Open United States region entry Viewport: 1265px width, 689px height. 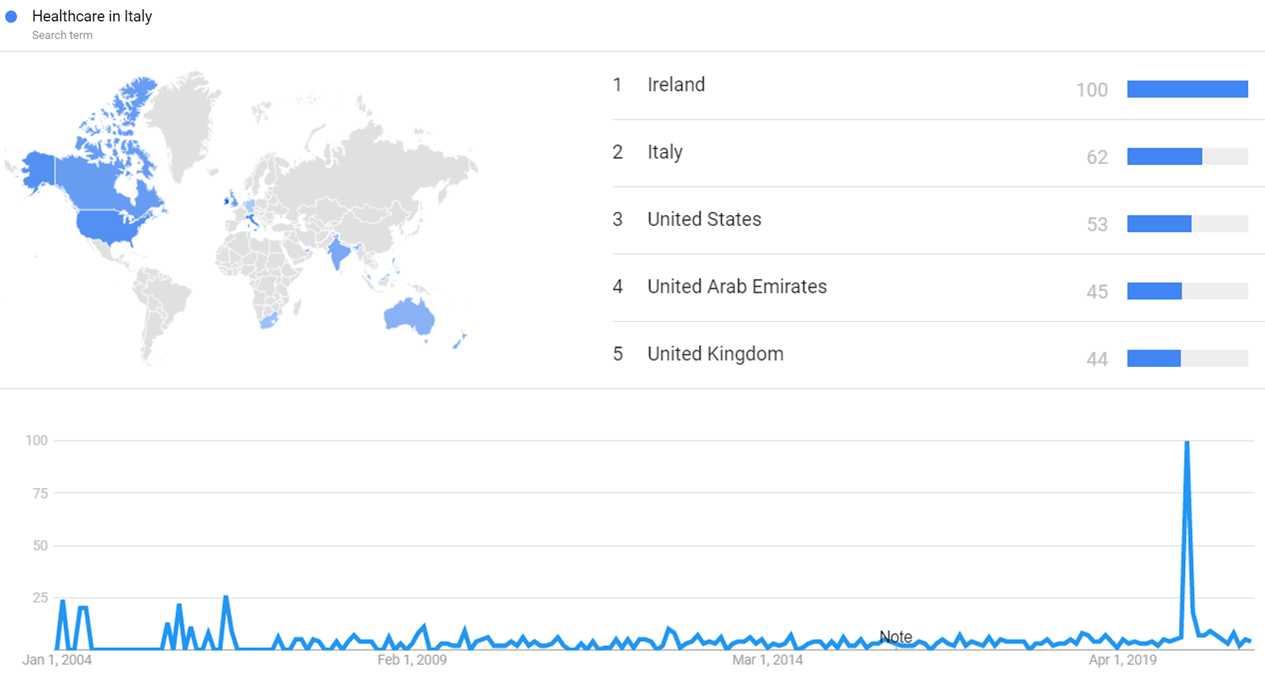tap(704, 219)
